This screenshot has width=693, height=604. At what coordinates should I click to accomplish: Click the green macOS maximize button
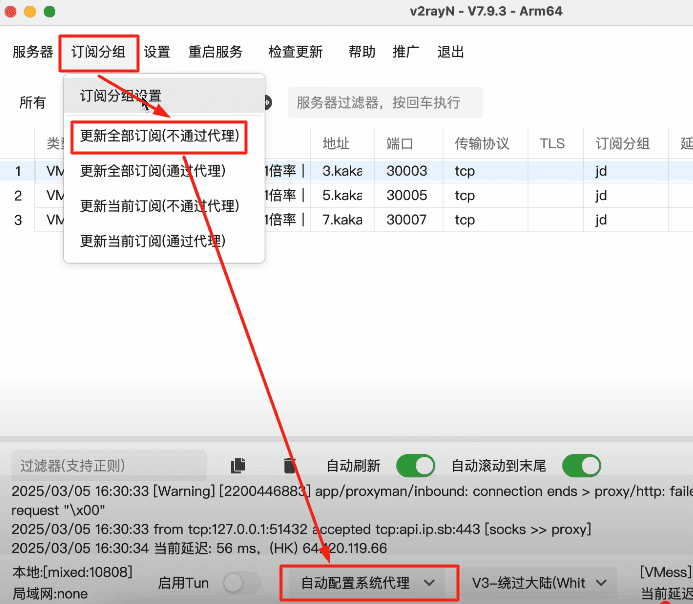click(x=50, y=12)
